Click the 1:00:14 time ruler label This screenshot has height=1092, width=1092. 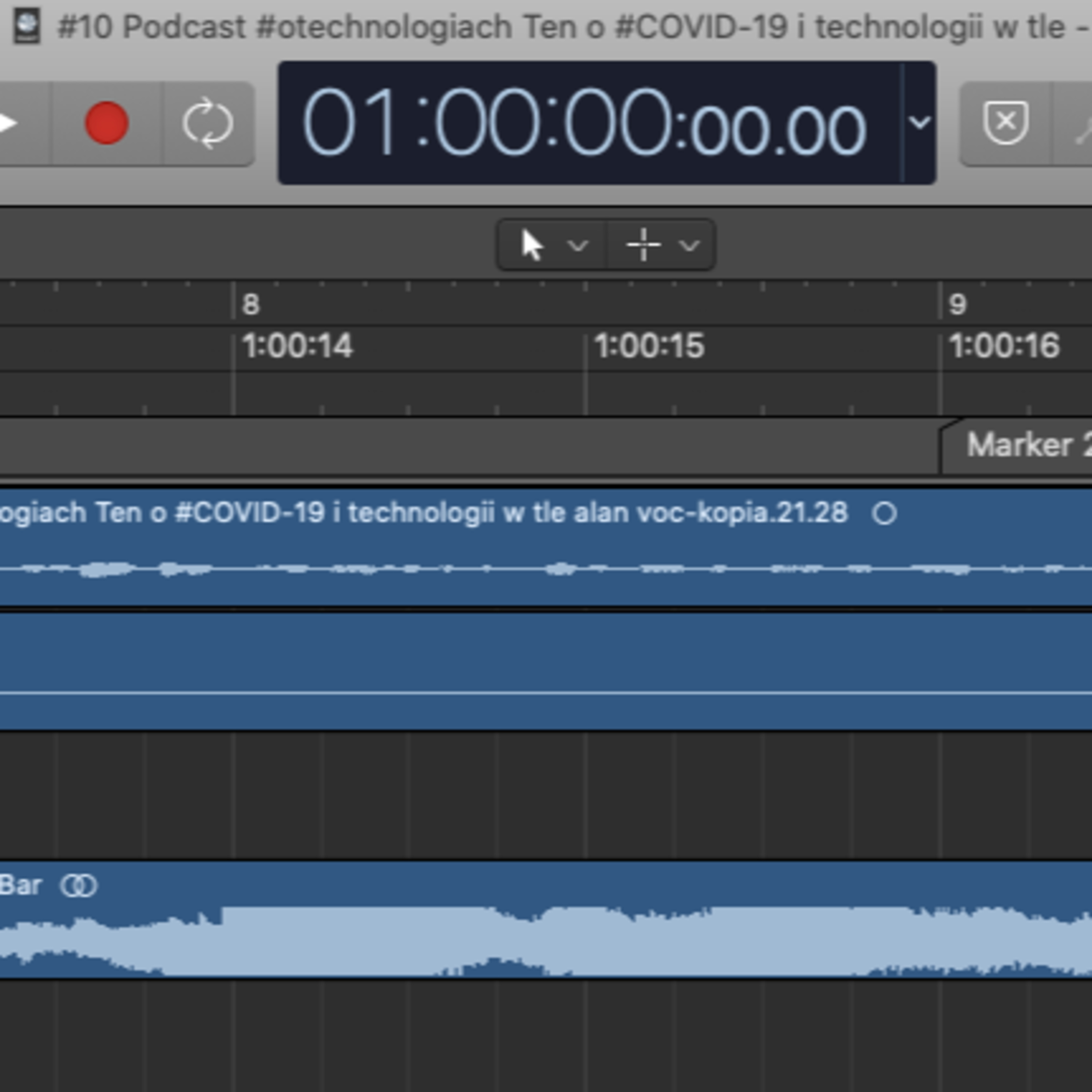click(x=297, y=346)
